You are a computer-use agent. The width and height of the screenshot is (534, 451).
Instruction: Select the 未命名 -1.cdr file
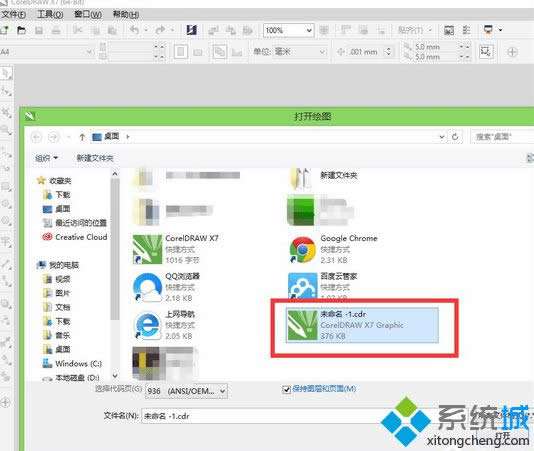tap(362, 325)
